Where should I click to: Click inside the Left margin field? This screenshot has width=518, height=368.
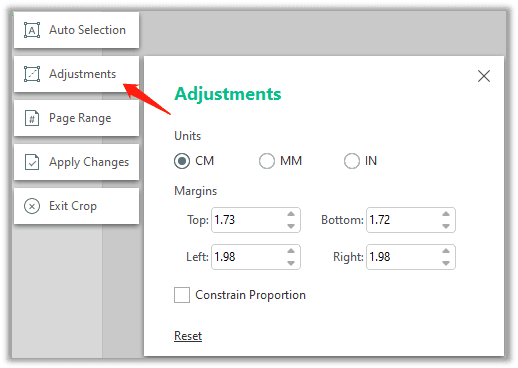pos(256,257)
